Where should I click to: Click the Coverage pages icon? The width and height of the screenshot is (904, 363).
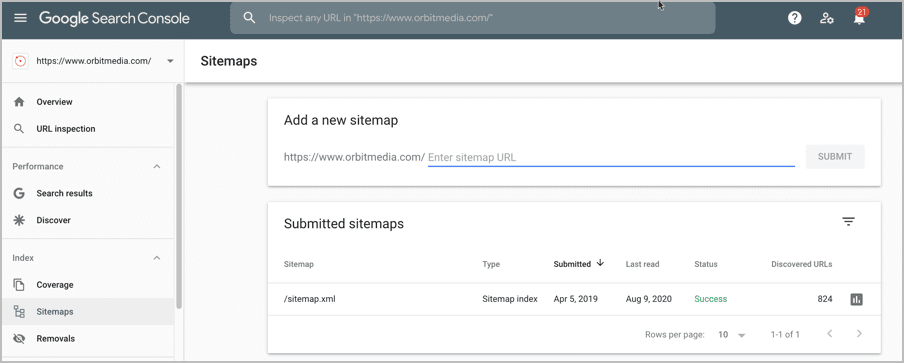[19, 285]
